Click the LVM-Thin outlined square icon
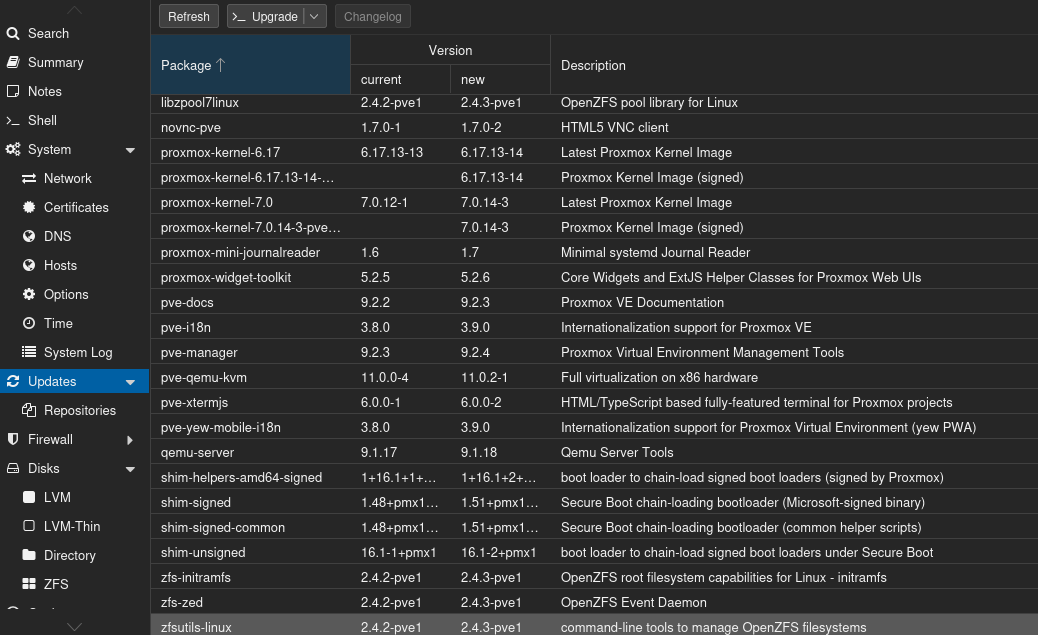Image resolution: width=1038 pixels, height=635 pixels. tap(28, 526)
